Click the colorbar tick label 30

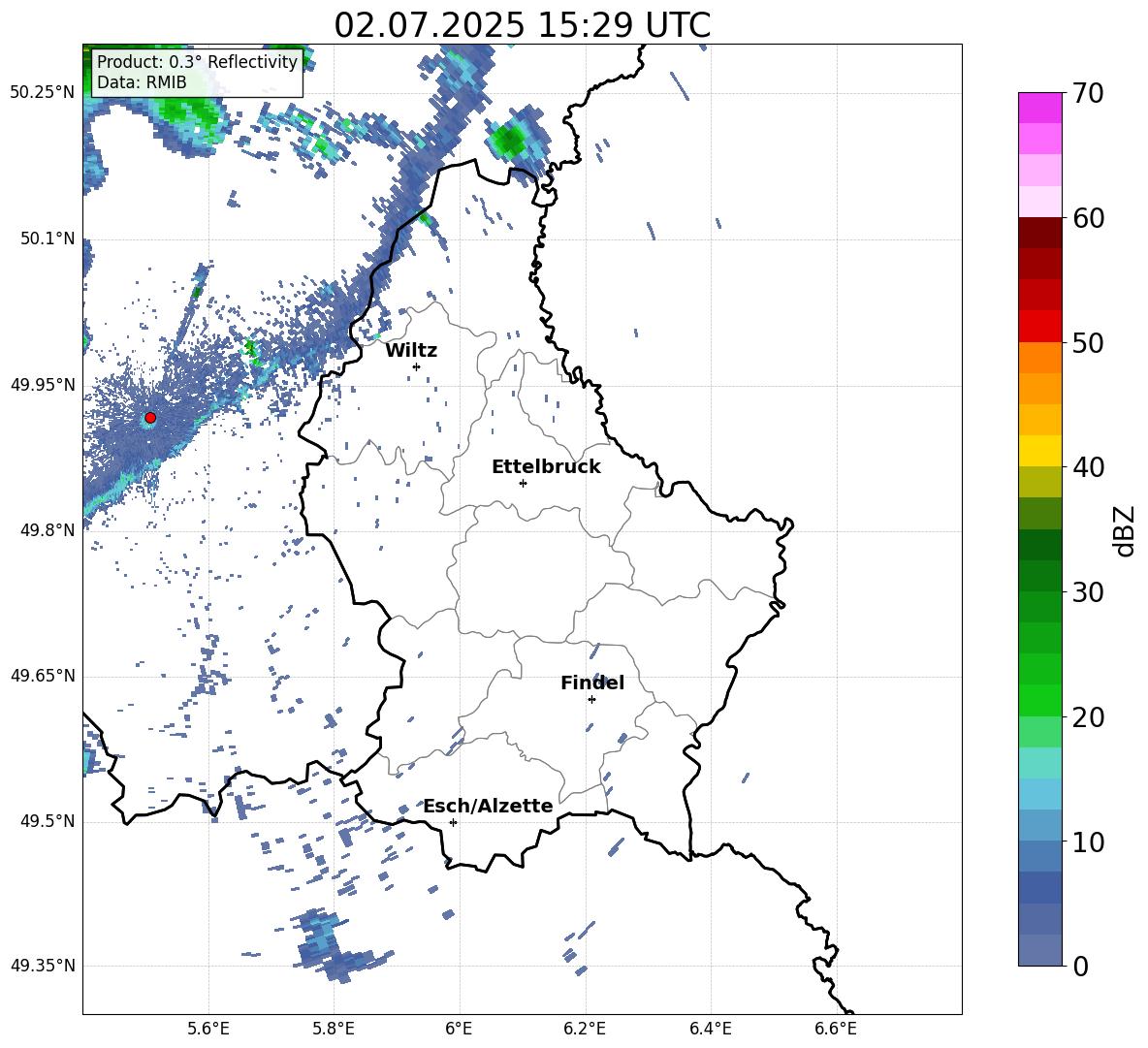(x=1088, y=592)
